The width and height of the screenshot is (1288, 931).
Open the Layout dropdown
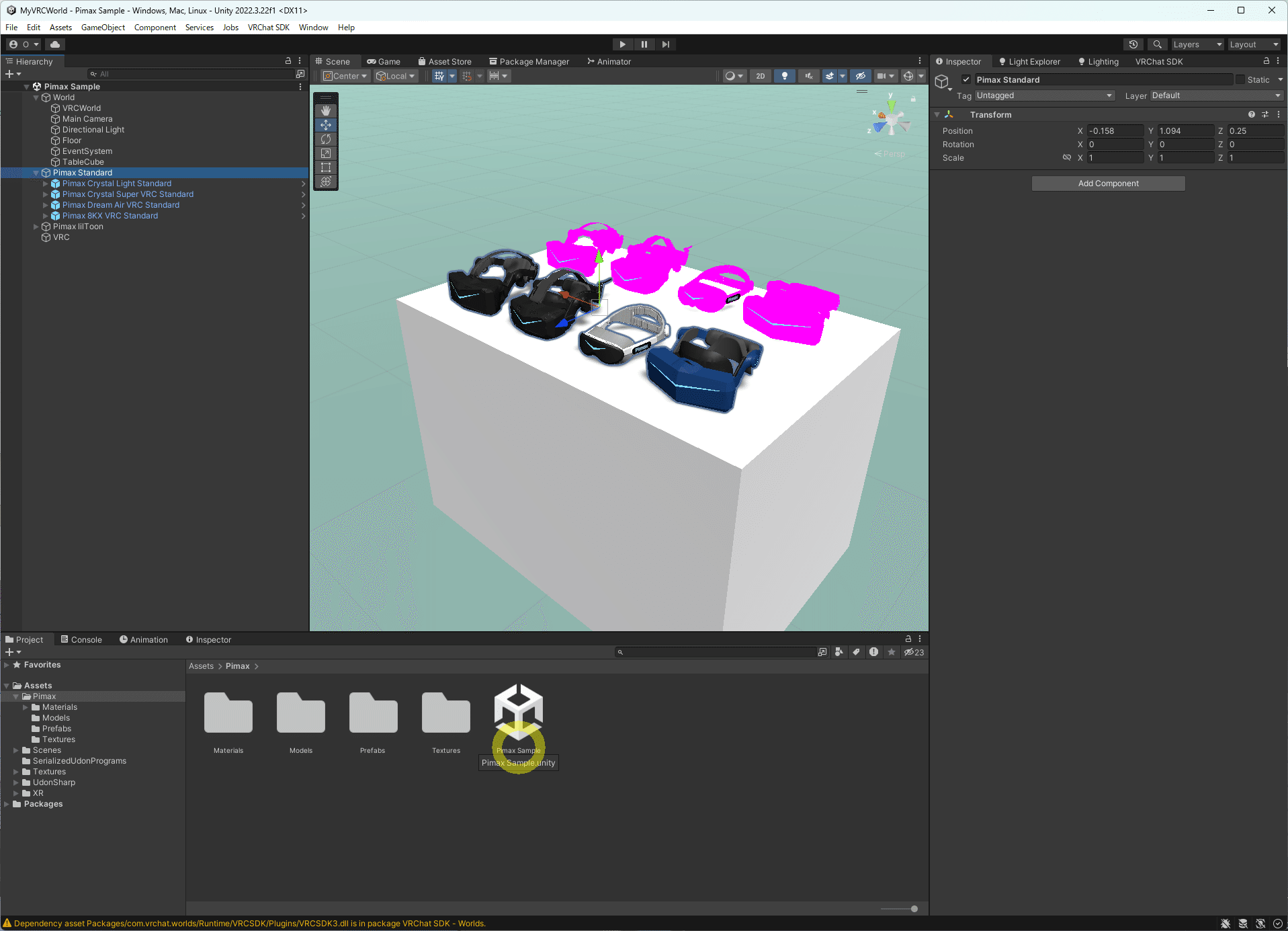[x=1254, y=44]
